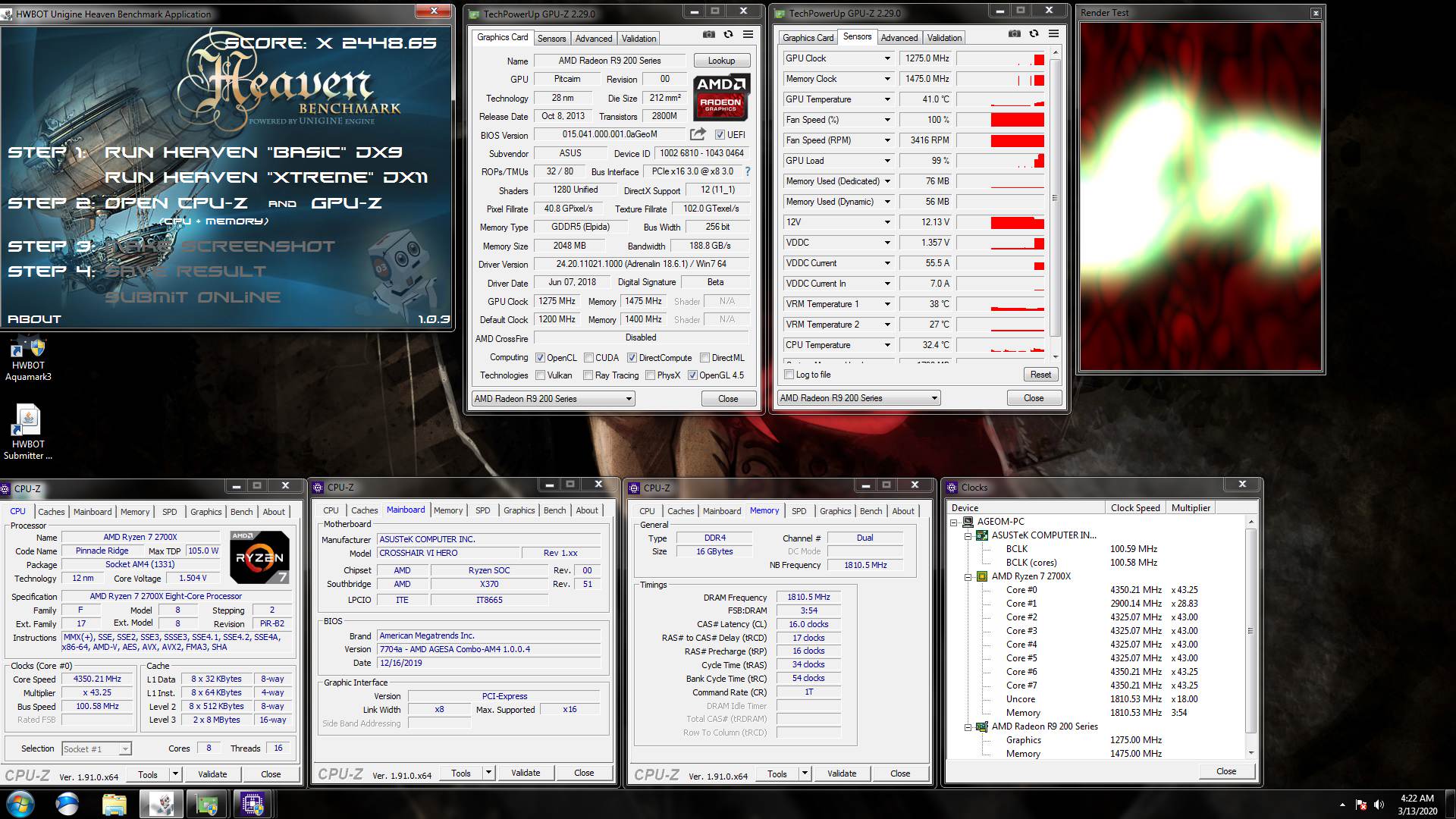Enable the Log to file checkbox
Screen dimensions: 1456x819
(789, 375)
